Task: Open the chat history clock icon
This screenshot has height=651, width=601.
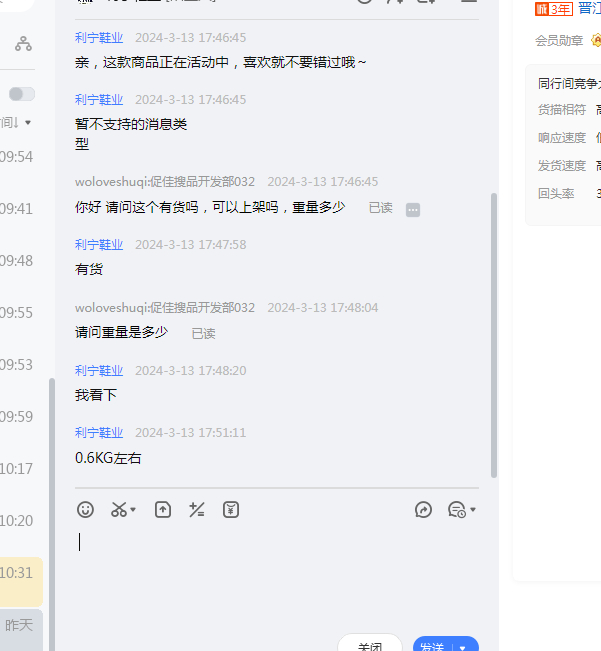Action: click(456, 510)
